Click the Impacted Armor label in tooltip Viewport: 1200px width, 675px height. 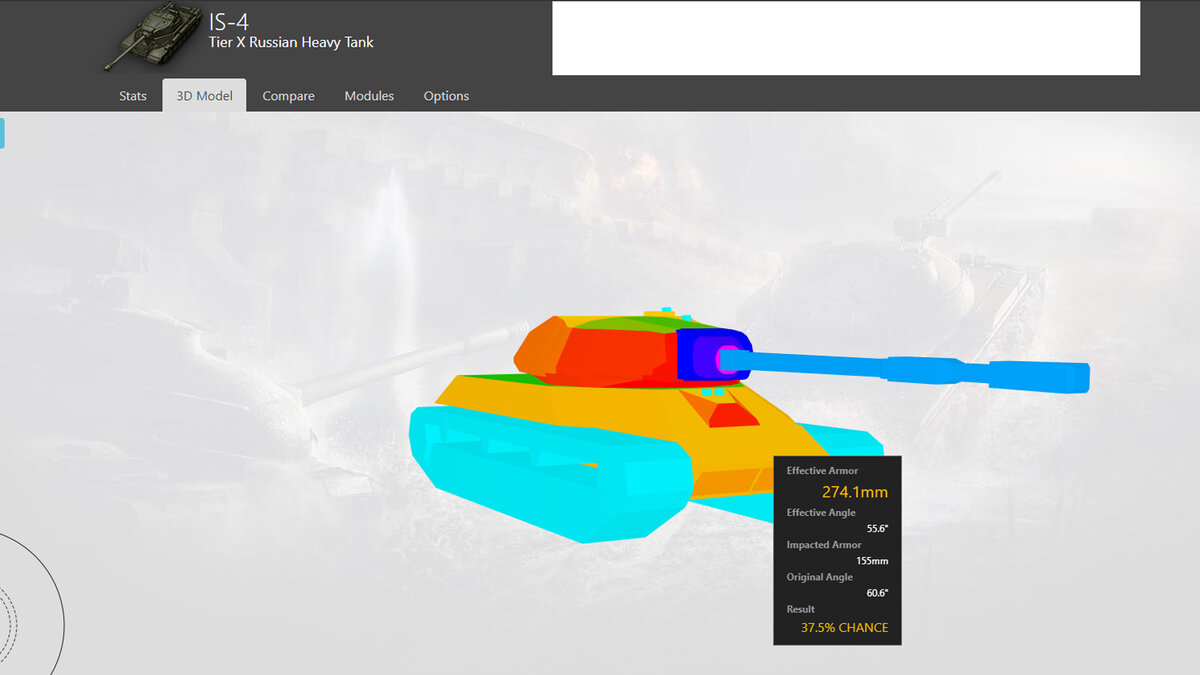(822, 544)
